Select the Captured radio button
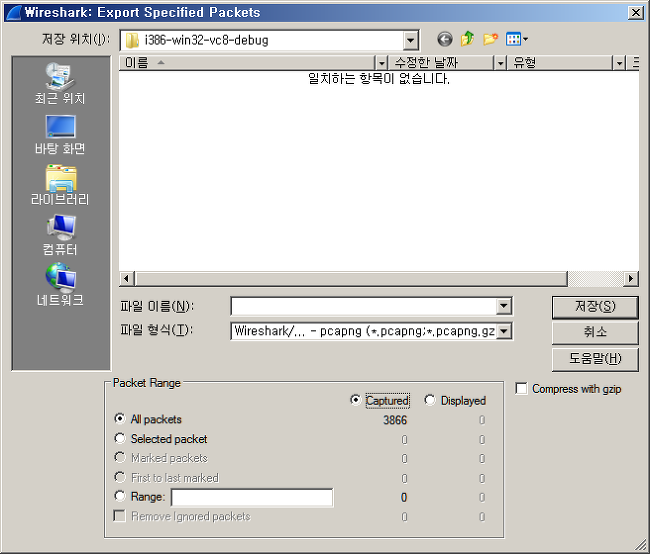The width and height of the screenshot is (650, 554). [x=355, y=400]
